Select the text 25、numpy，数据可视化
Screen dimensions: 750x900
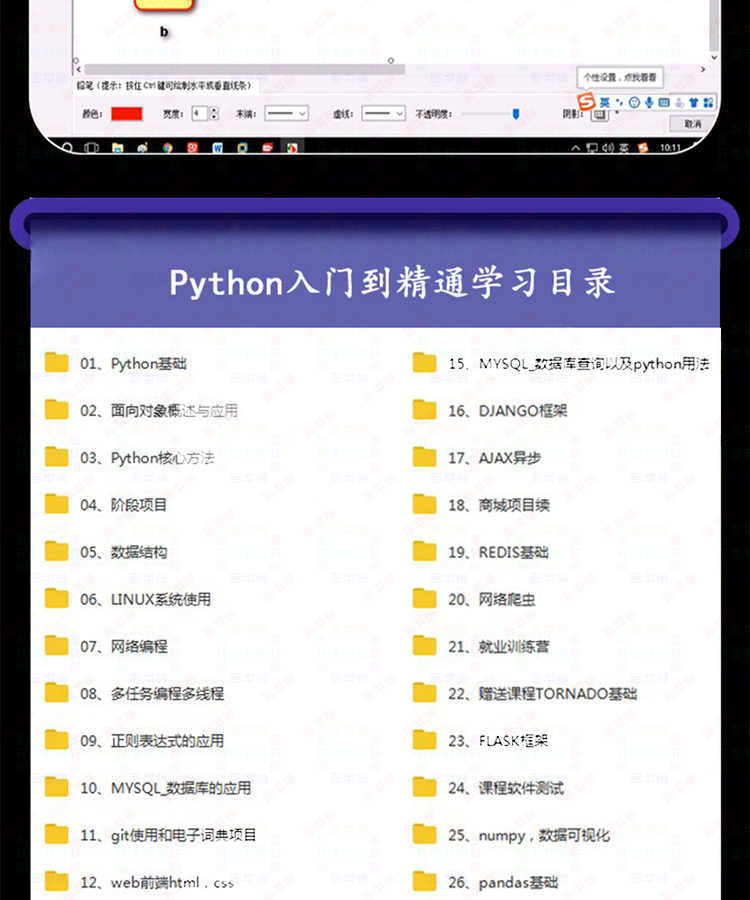529,835
